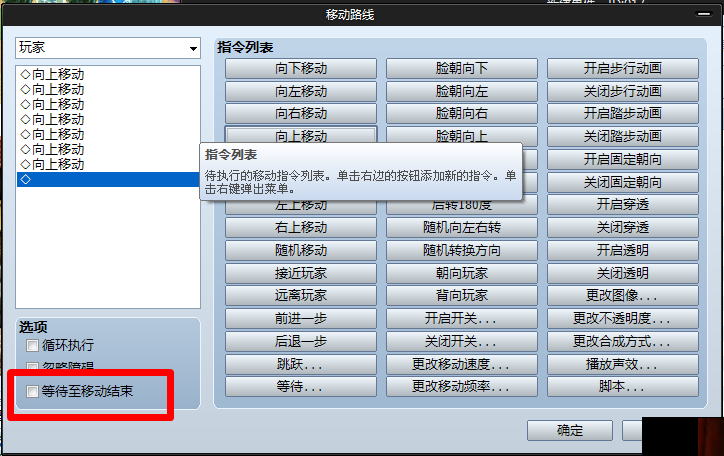Open 更改移动频率... settings
Image resolution: width=724 pixels, height=456 pixels.
[x=462, y=386]
